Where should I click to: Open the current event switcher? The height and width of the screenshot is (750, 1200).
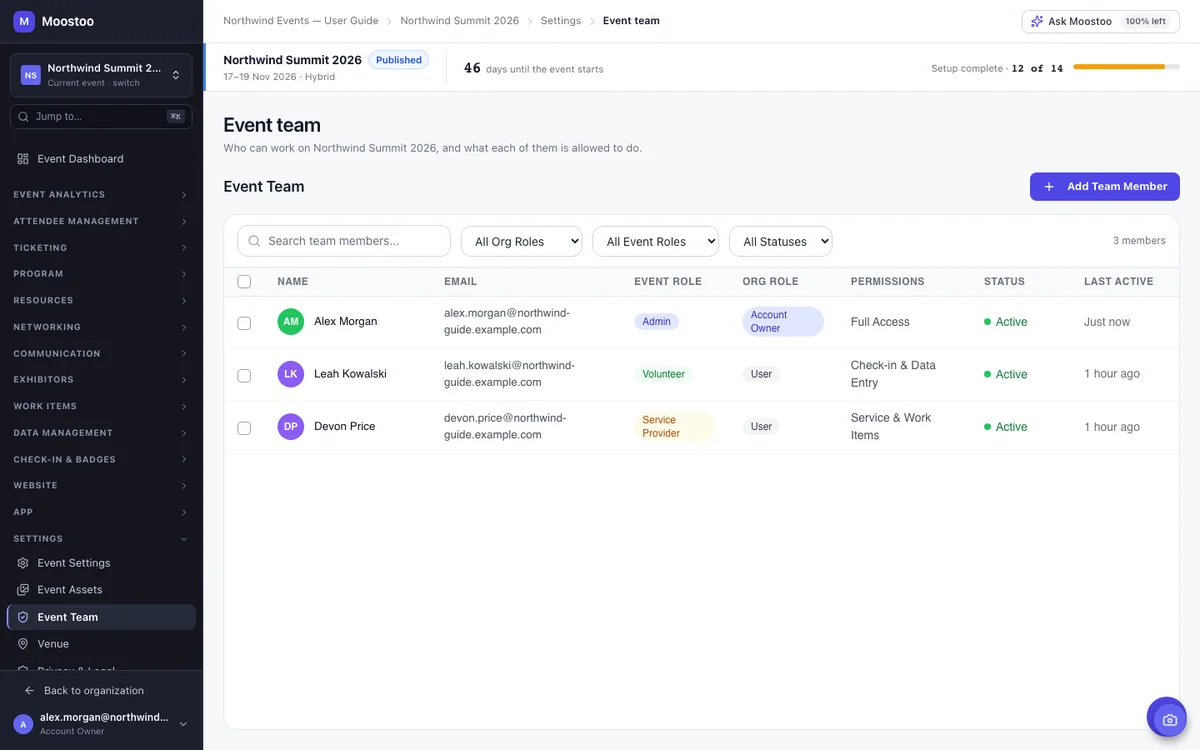click(x=101, y=75)
